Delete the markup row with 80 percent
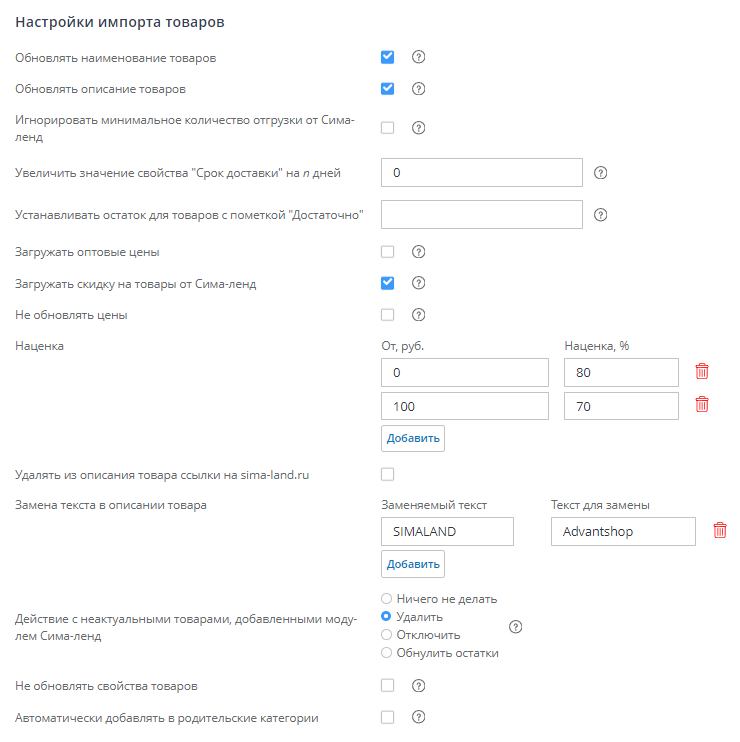740x742 pixels. coord(702,372)
